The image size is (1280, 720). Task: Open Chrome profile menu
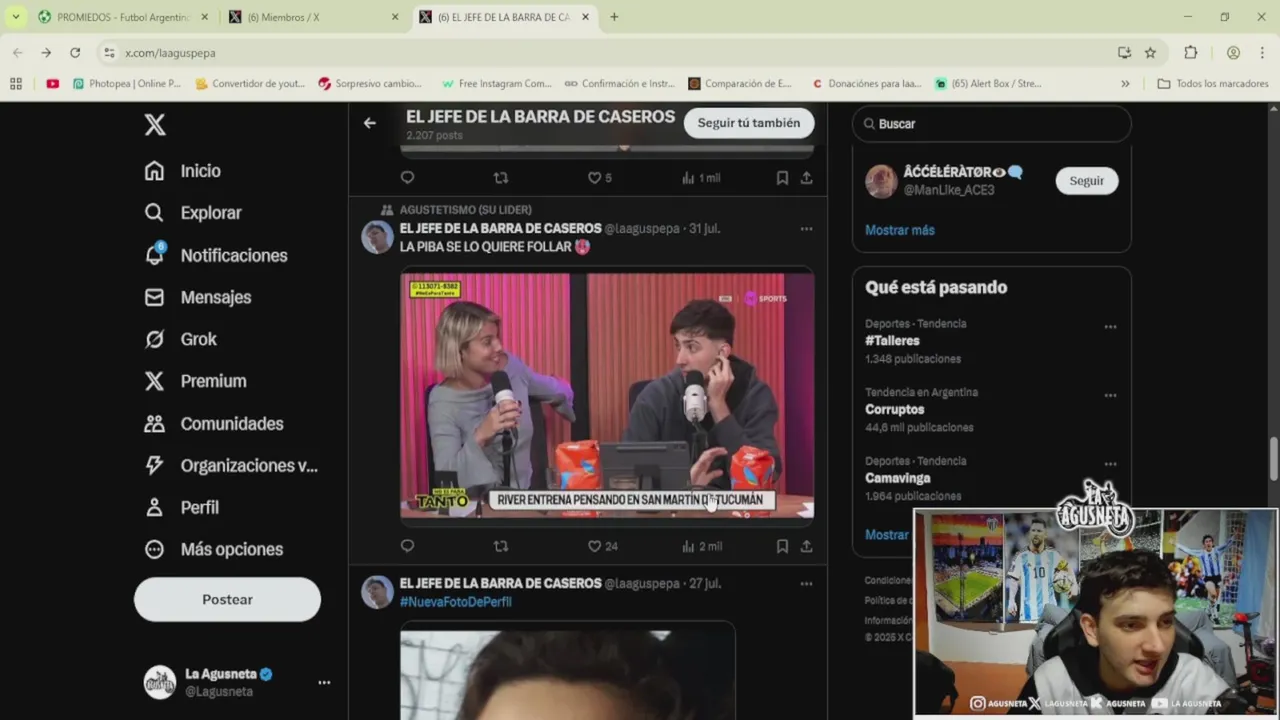[x=1233, y=53]
